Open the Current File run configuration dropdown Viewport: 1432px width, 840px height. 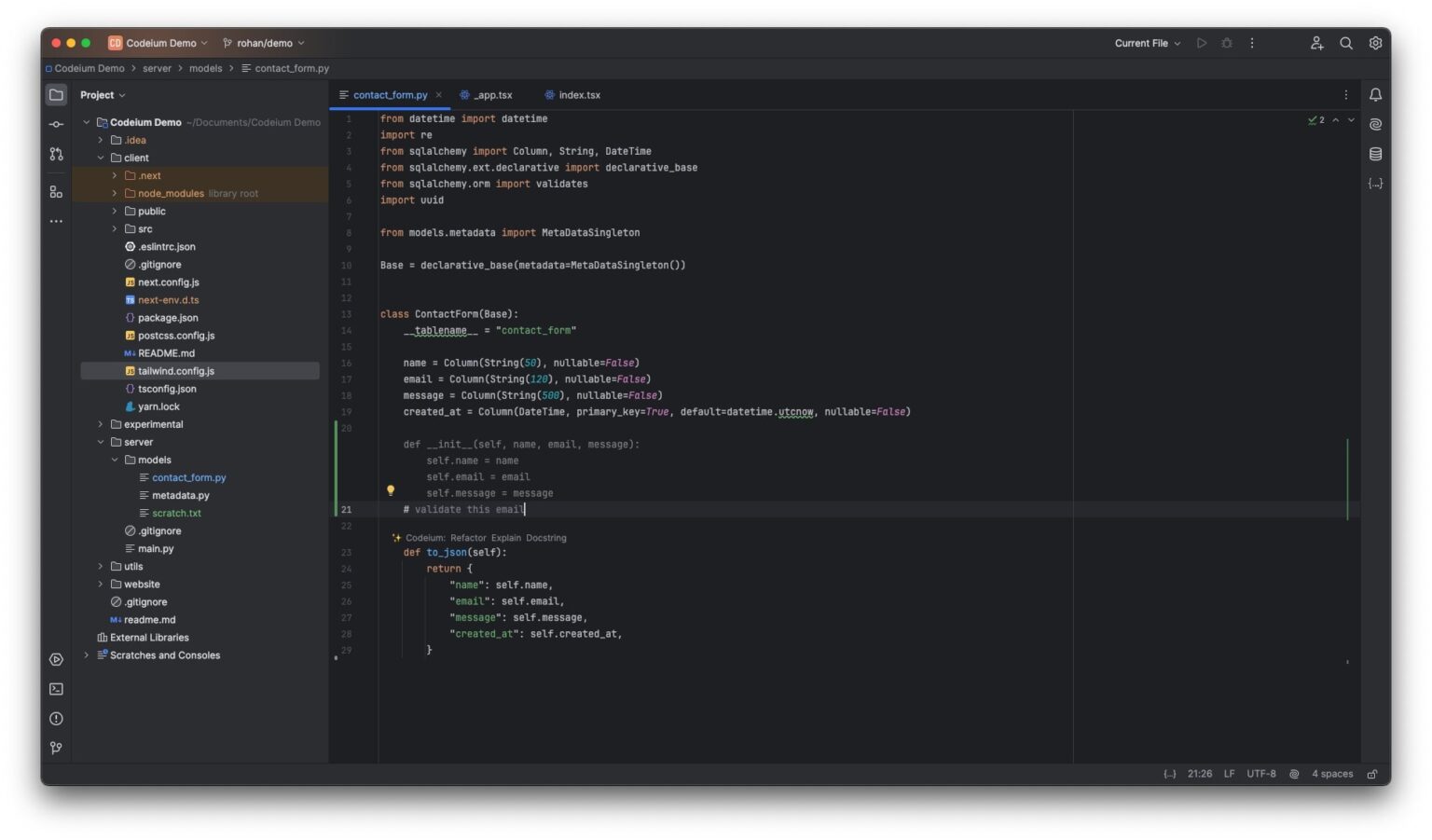[1146, 43]
